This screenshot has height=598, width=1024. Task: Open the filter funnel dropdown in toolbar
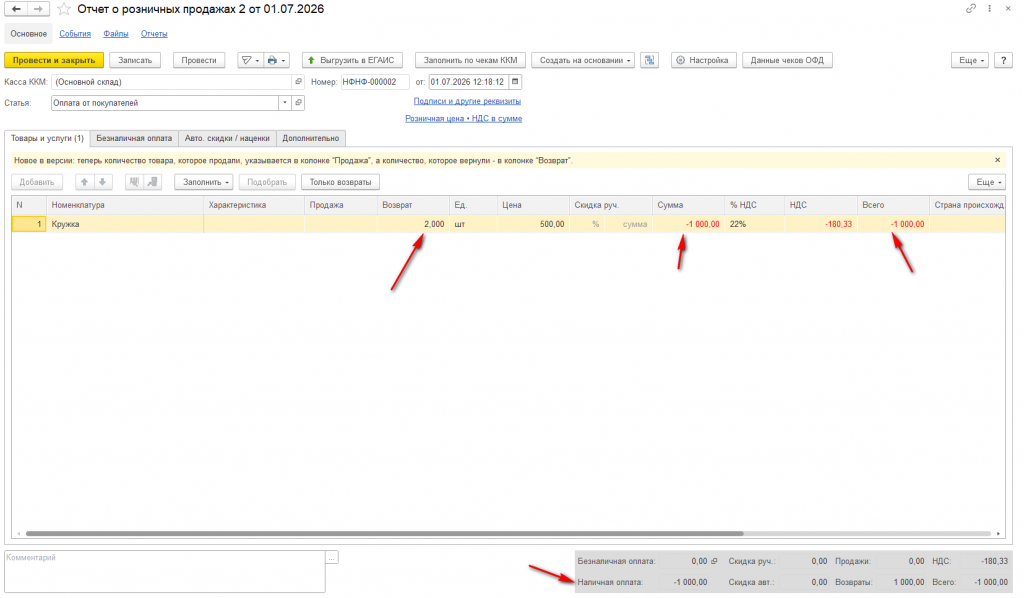[x=250, y=60]
